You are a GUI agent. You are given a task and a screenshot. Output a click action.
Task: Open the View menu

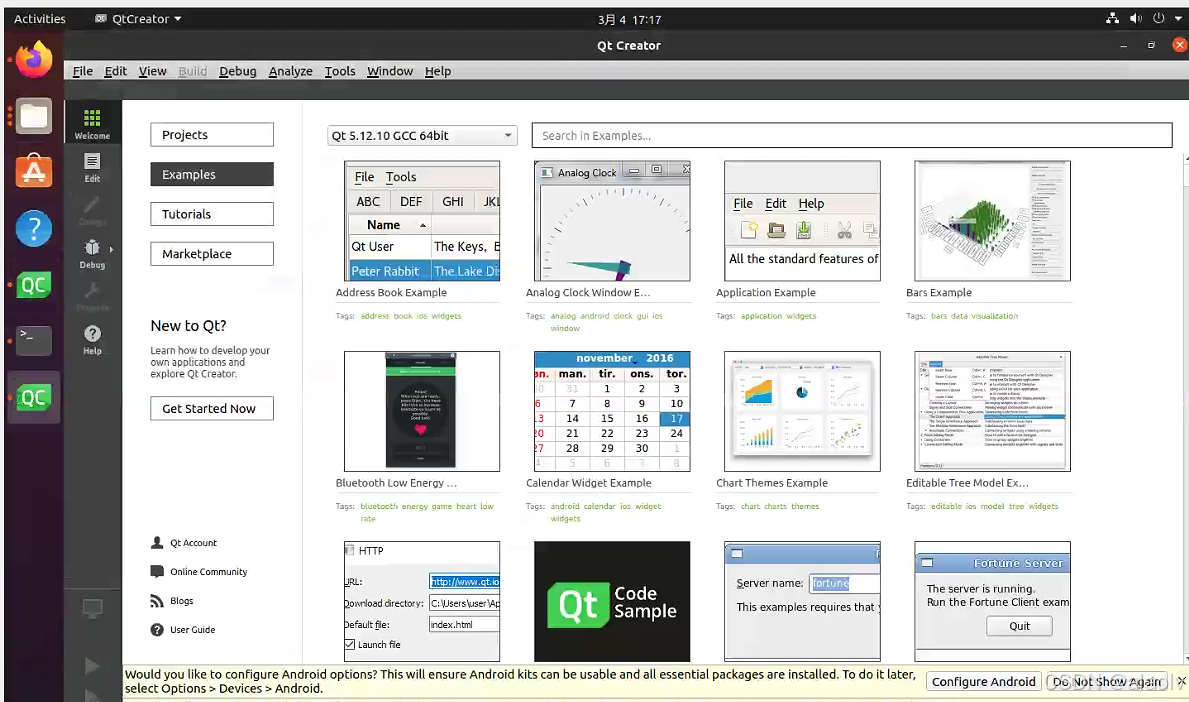[x=152, y=71]
